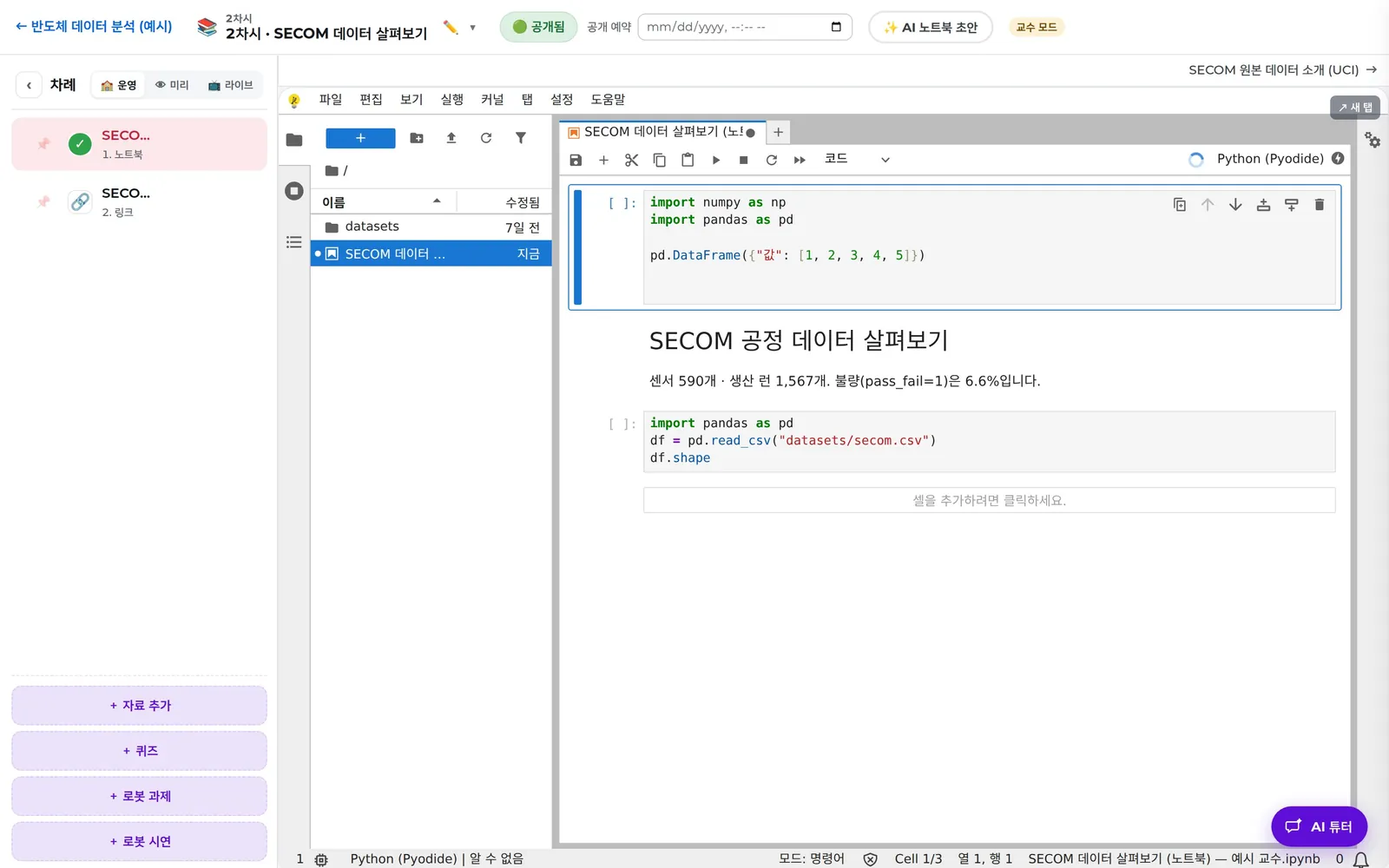The width and height of the screenshot is (1389, 868).
Task: Delete the active cell trash icon
Action: coord(1320,205)
